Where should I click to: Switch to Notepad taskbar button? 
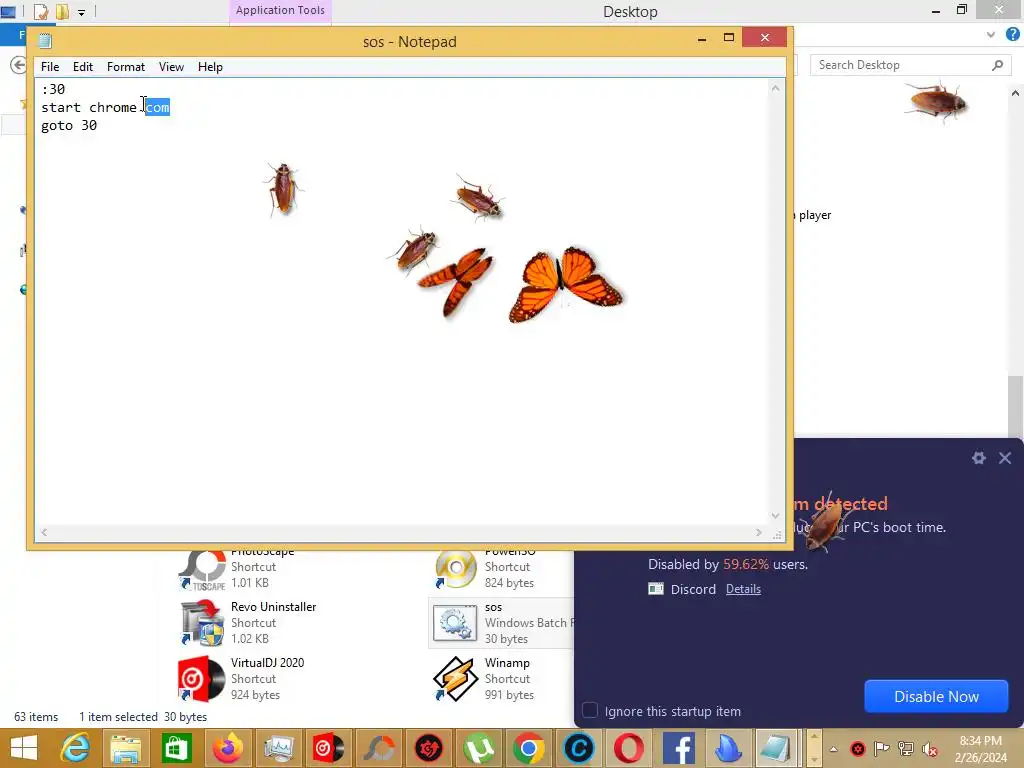coord(776,748)
